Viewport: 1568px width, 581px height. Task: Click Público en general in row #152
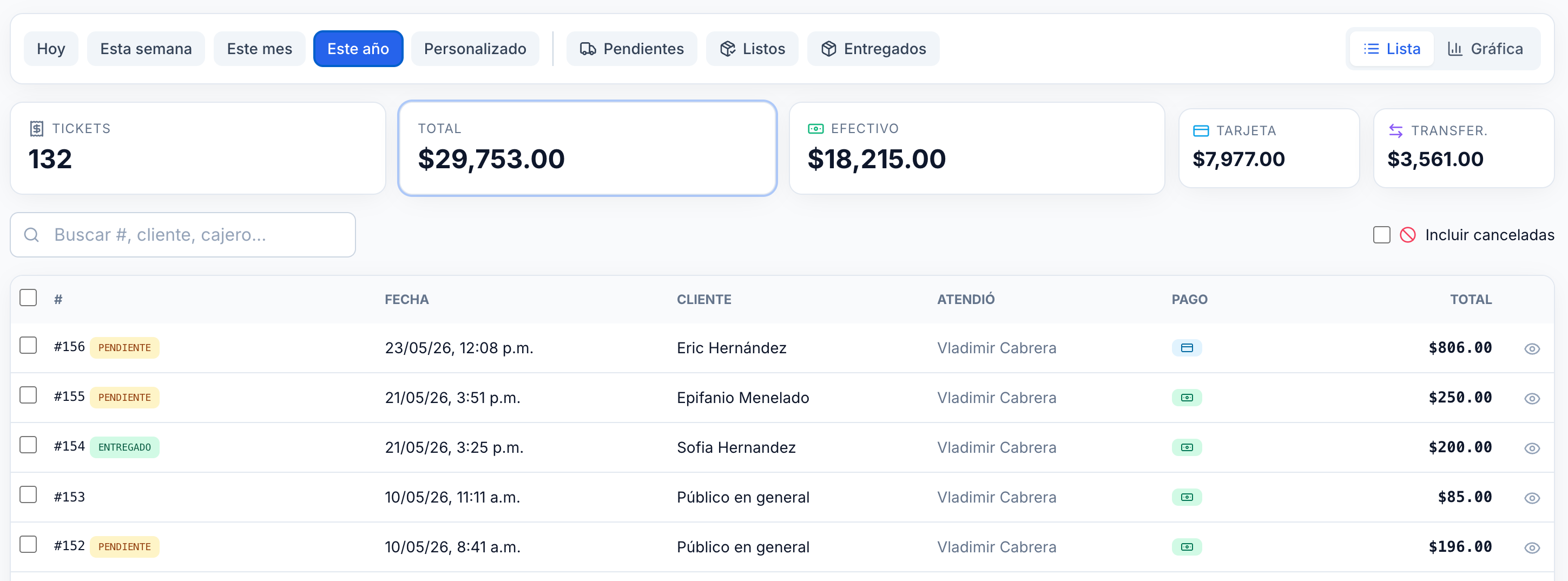pyautogui.click(x=742, y=547)
